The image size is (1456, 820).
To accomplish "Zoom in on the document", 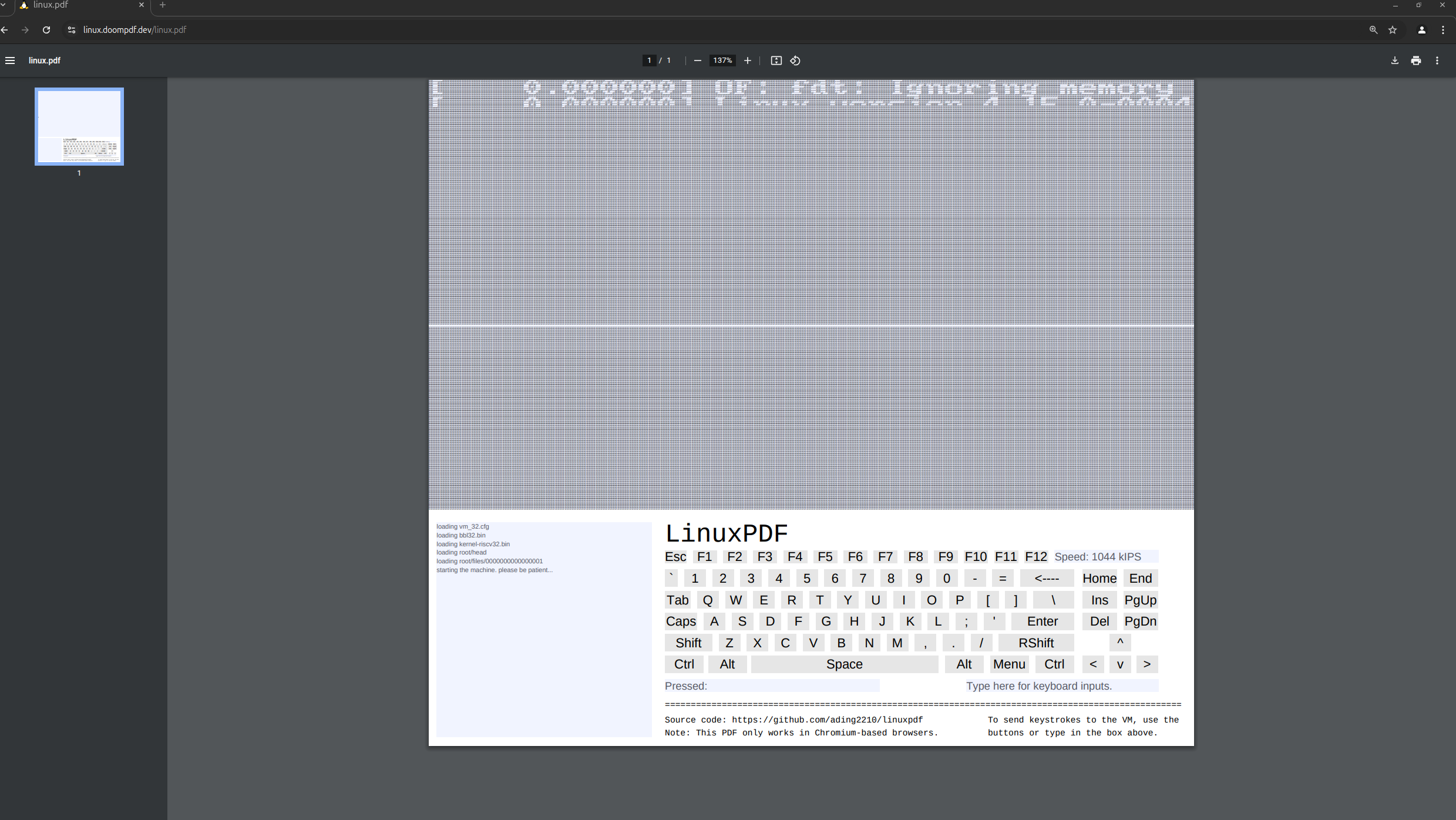I will (x=747, y=60).
